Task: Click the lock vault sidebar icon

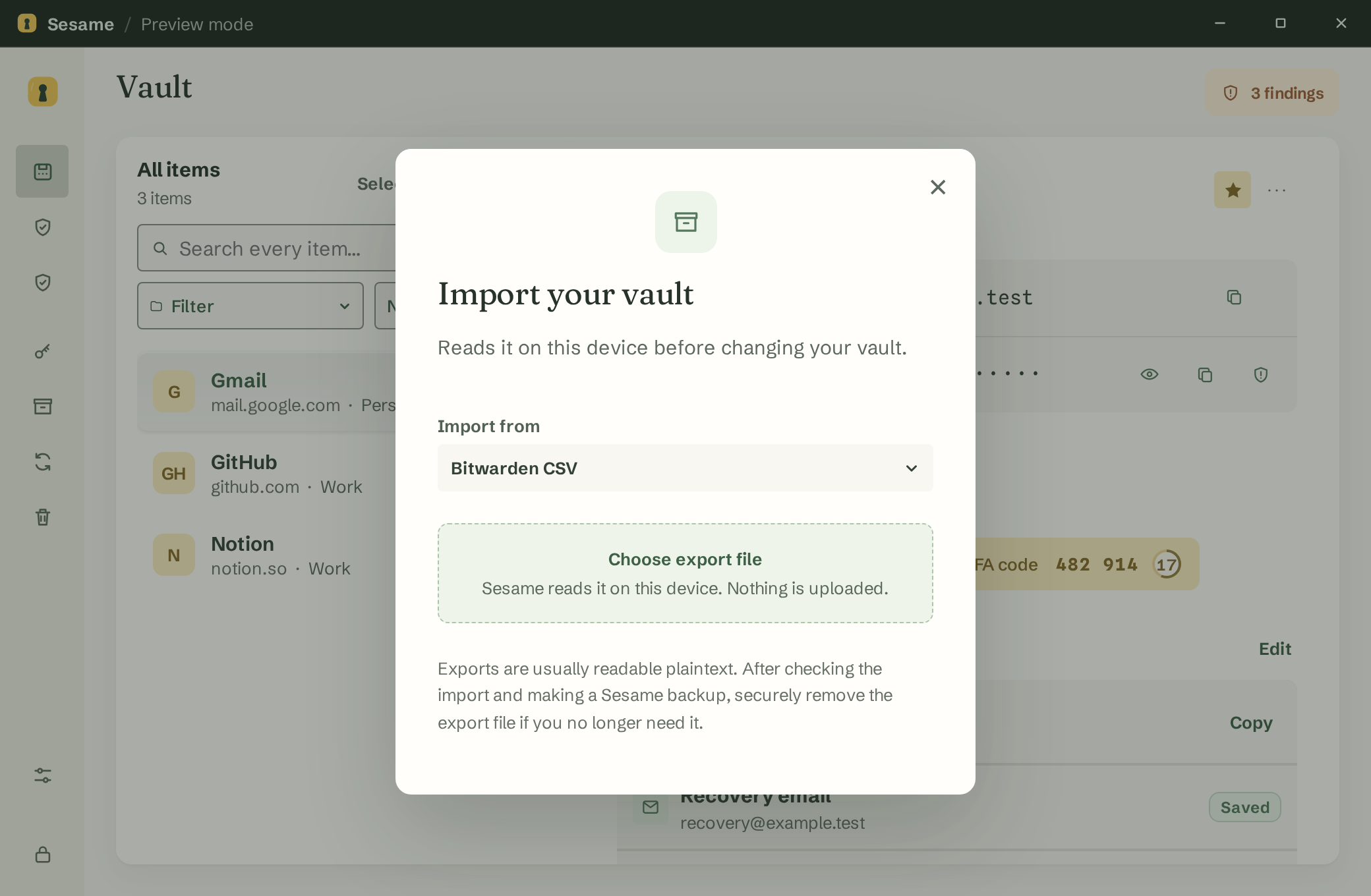Action: [x=42, y=854]
